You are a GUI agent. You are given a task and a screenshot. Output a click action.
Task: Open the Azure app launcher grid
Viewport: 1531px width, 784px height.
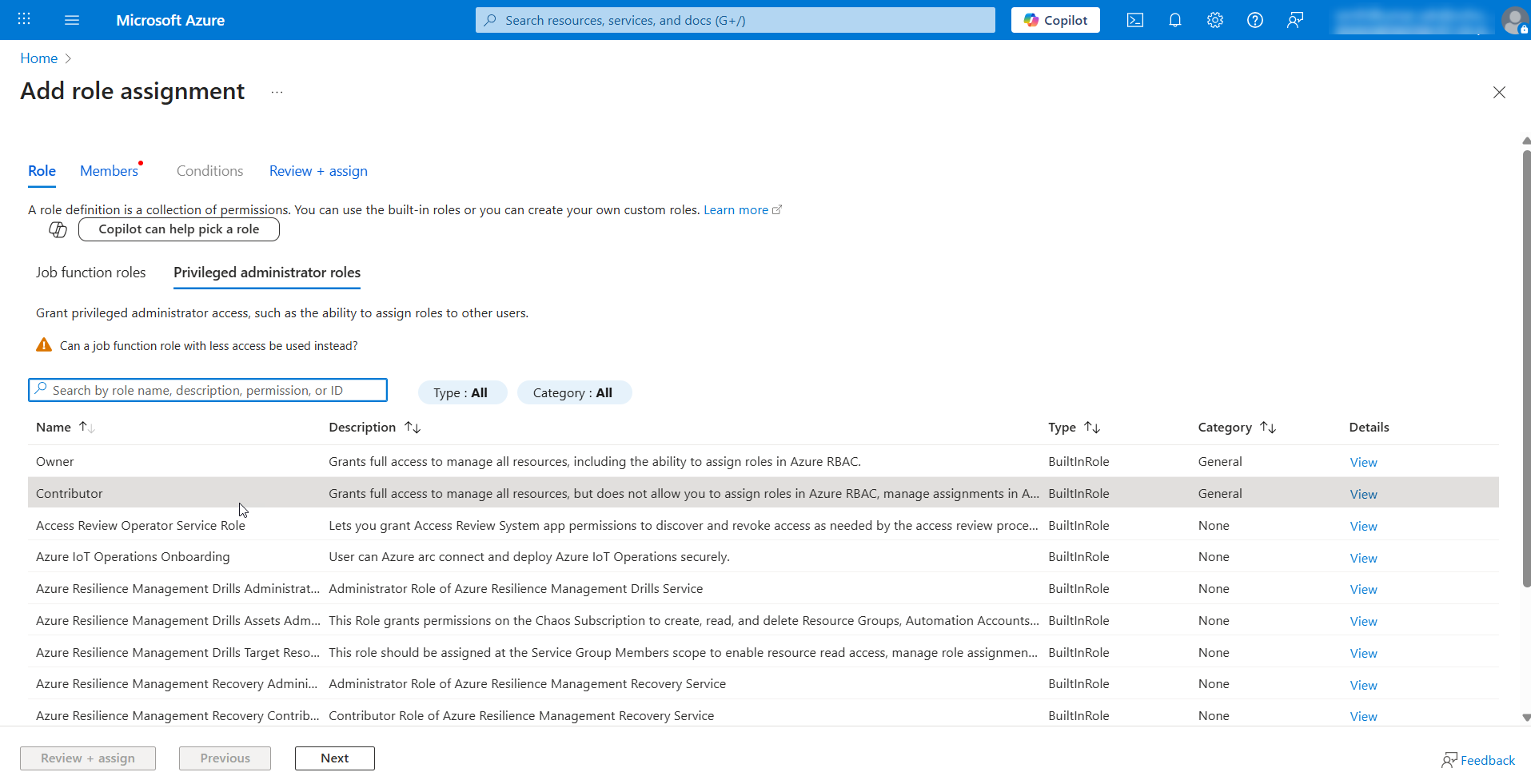click(x=23, y=19)
